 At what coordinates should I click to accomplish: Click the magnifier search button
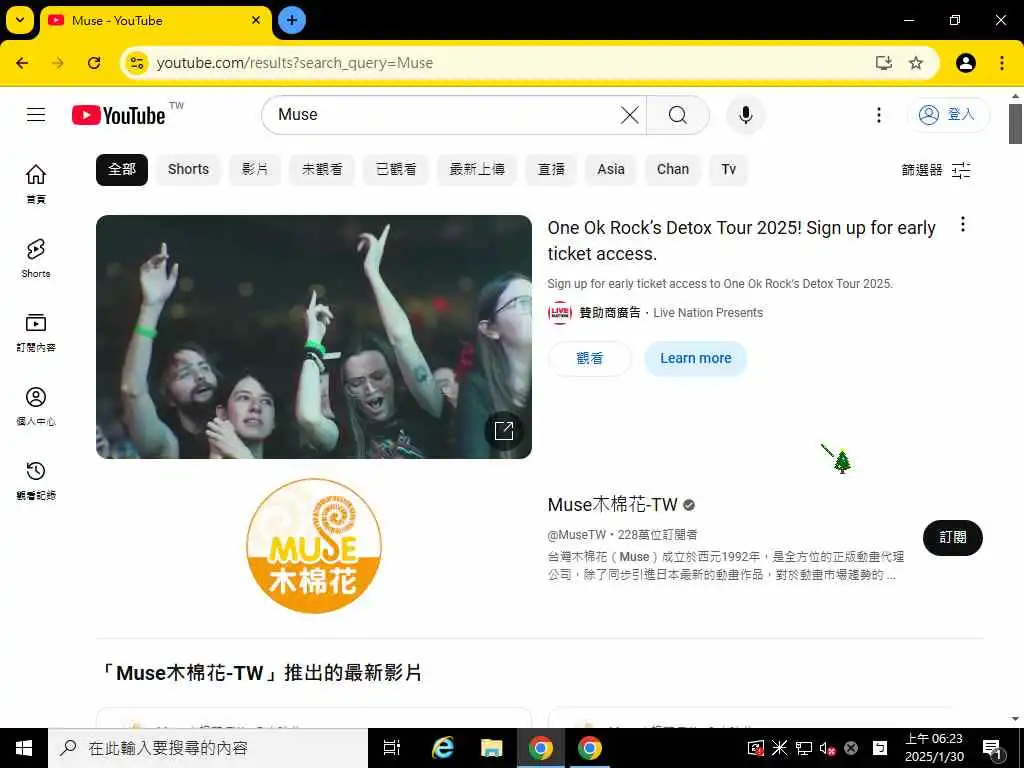pos(678,116)
